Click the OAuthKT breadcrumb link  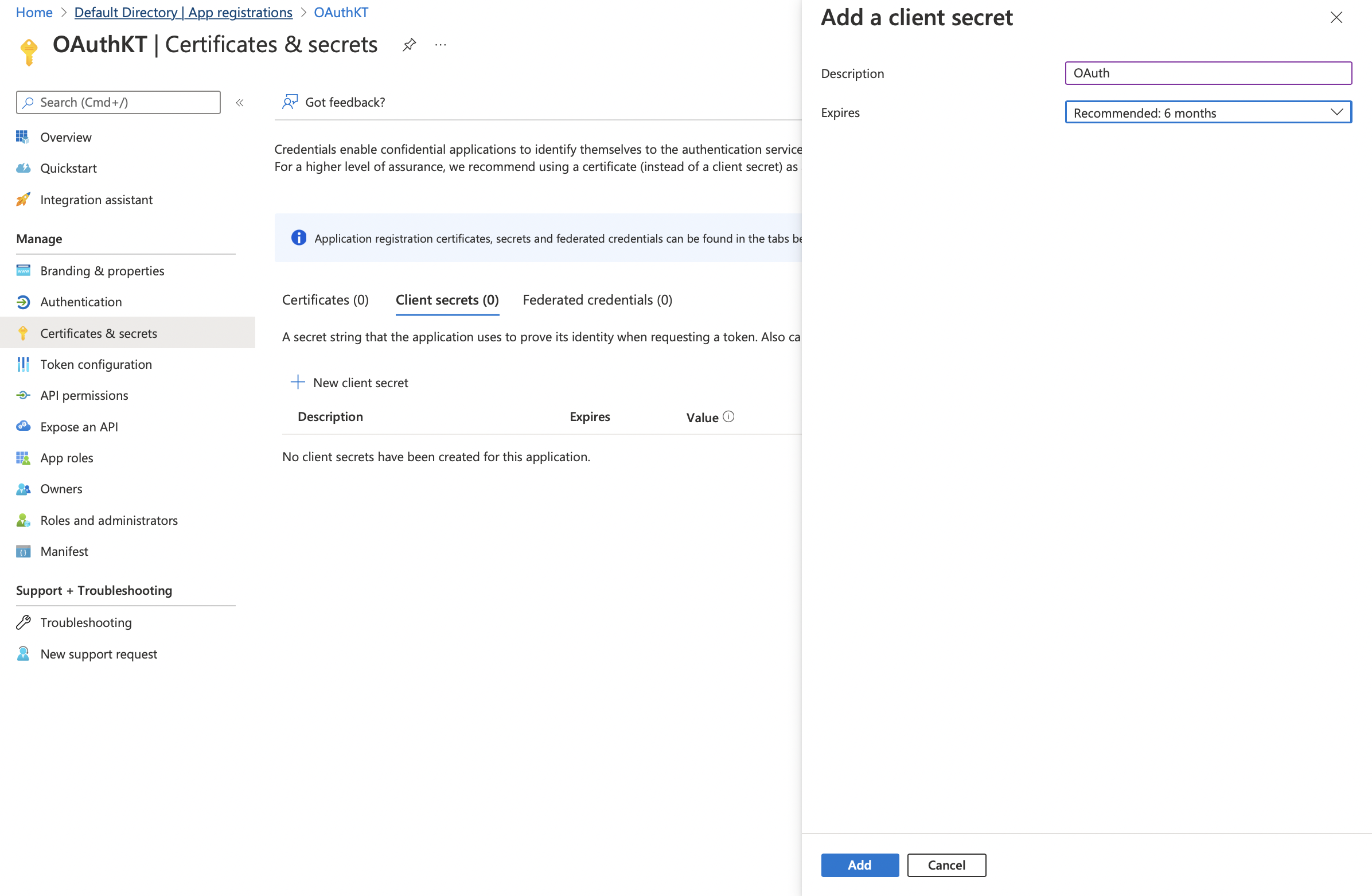coord(341,12)
